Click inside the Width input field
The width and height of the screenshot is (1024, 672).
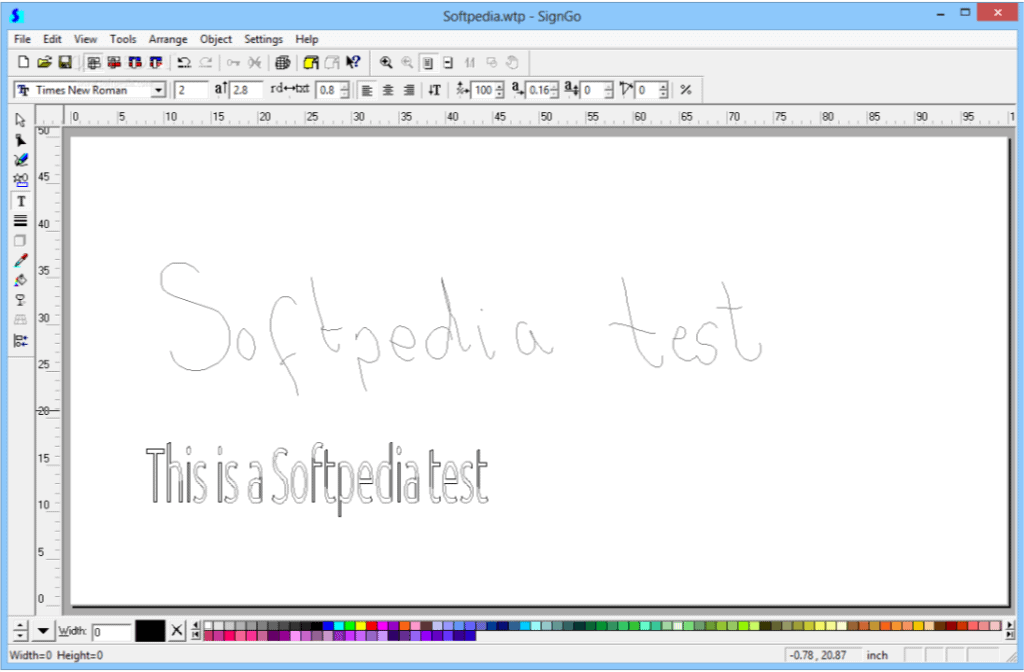pos(112,631)
